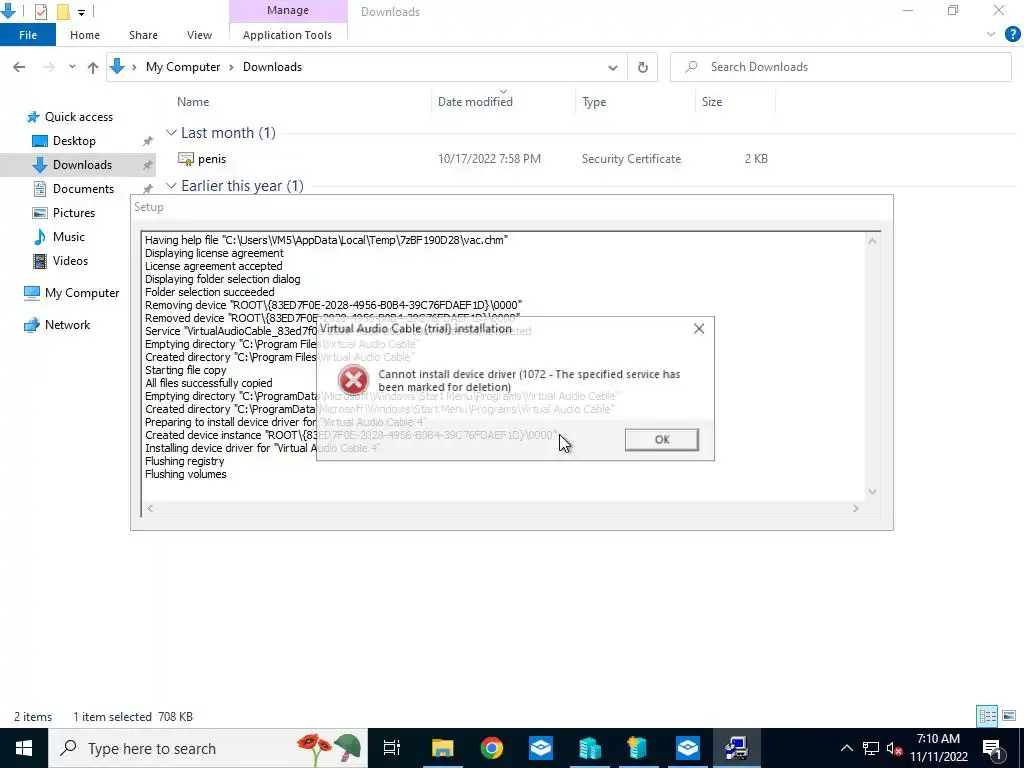Open Explorer help question mark
This screenshot has width=1024, height=768.
[x=1012, y=35]
